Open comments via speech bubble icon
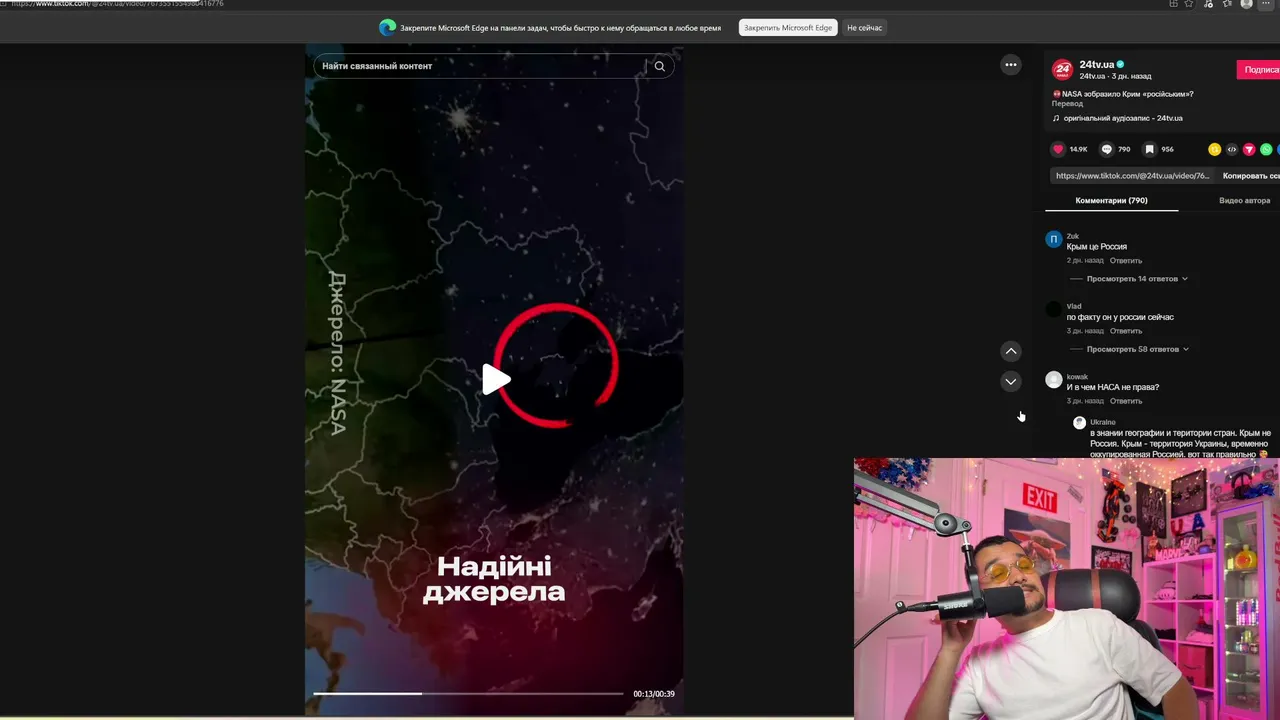1280x720 pixels. [1106, 149]
